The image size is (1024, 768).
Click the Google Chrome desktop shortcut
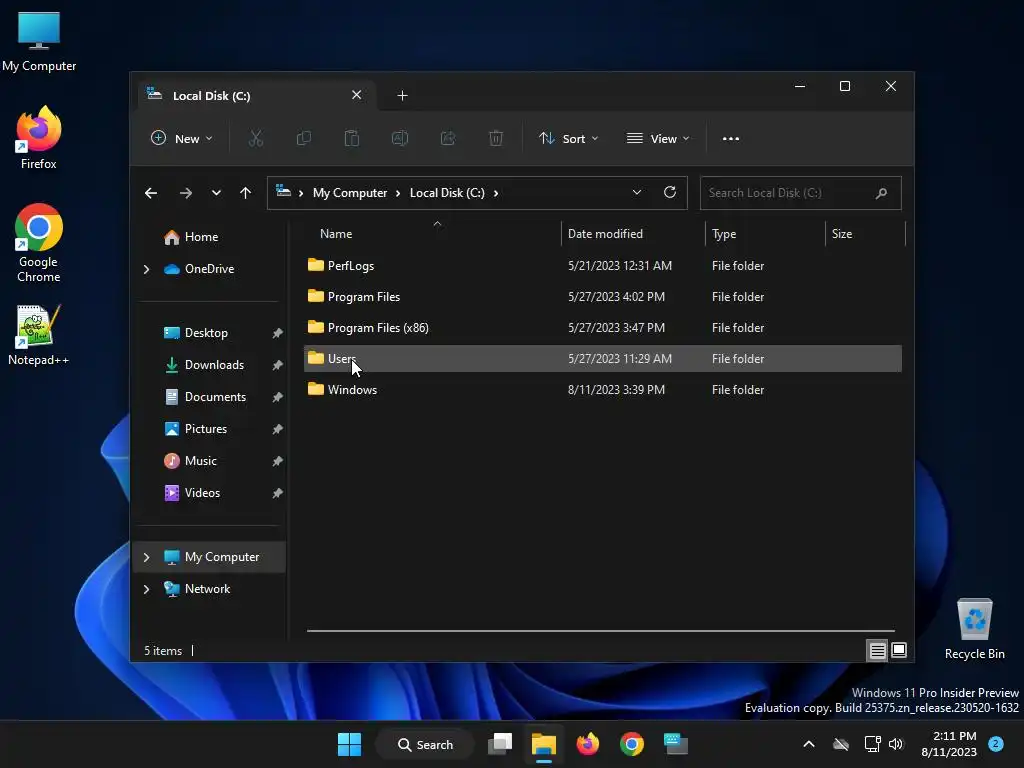click(39, 242)
